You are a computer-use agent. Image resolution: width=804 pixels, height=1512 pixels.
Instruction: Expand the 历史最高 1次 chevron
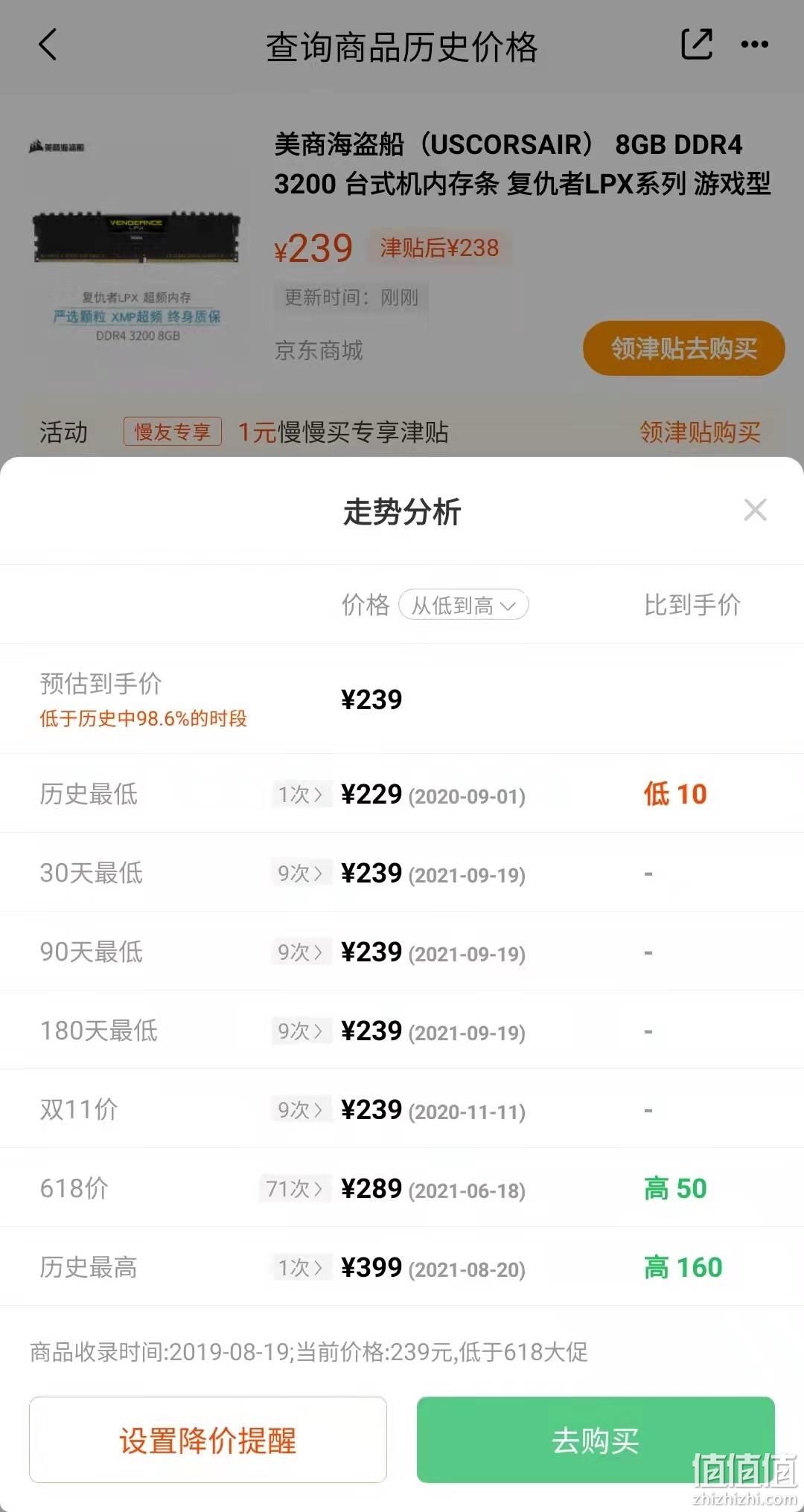click(x=301, y=1268)
